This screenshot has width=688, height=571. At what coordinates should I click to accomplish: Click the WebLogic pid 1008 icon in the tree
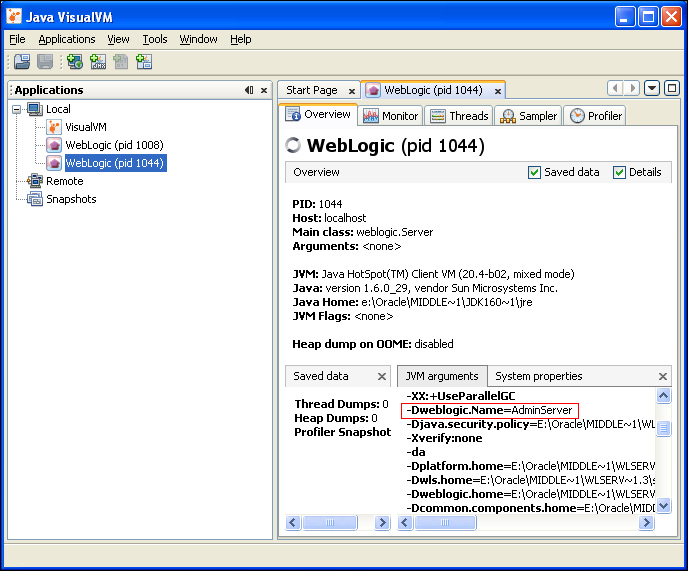pos(54,145)
